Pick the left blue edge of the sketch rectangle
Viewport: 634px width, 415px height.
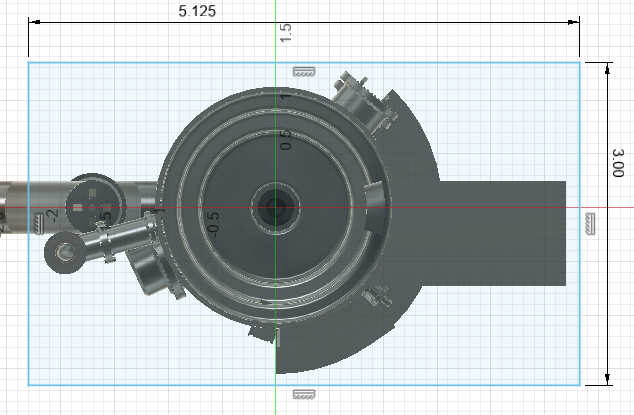(28, 320)
